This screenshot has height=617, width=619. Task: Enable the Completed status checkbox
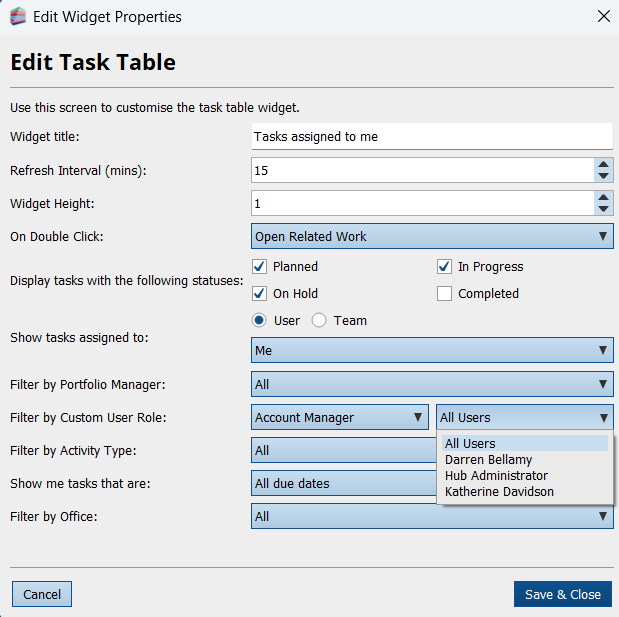pyautogui.click(x=445, y=294)
